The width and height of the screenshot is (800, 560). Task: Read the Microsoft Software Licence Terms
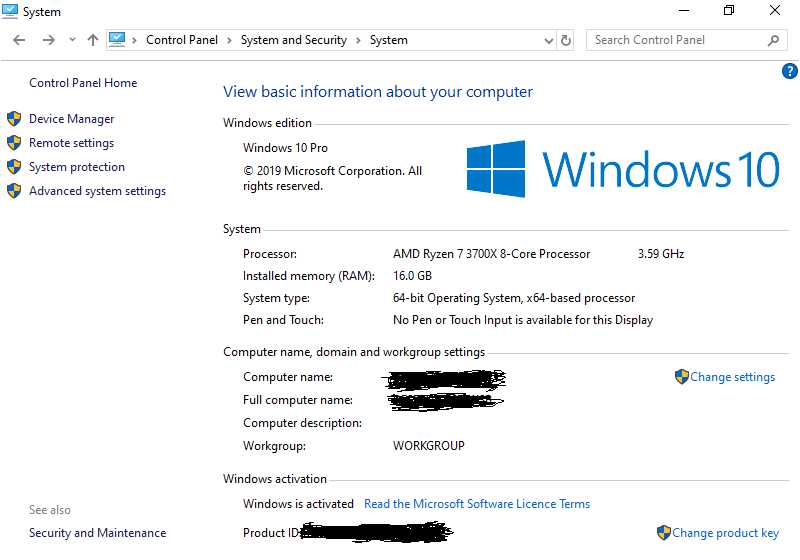click(x=477, y=504)
